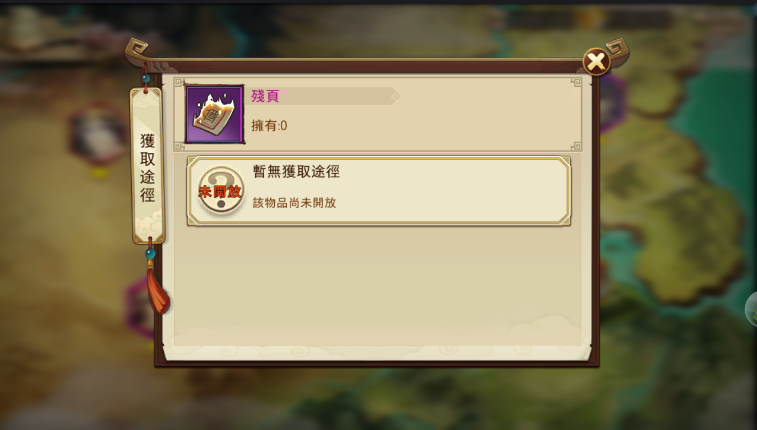This screenshot has height=430, width=757.
Task: Select the 獲取途徑 vertical side tab
Action: (147, 166)
